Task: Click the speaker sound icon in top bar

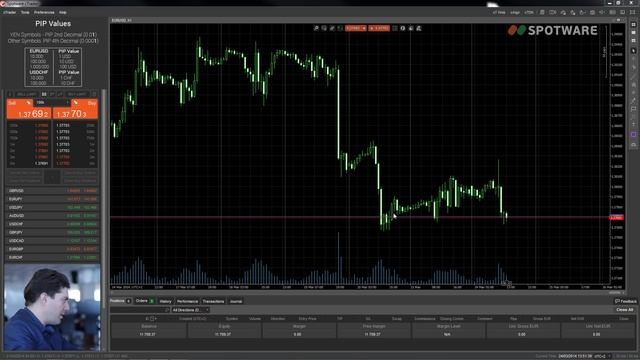Action: tap(602, 12)
